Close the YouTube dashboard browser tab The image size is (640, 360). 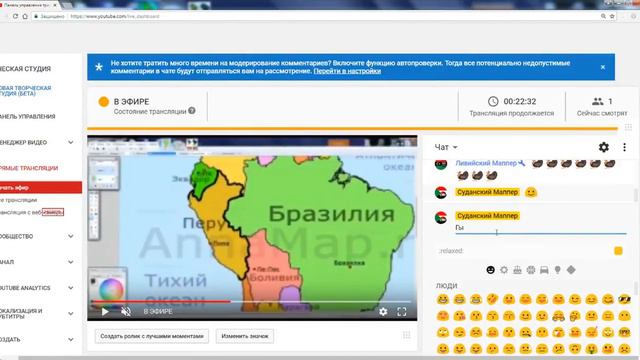55,5
